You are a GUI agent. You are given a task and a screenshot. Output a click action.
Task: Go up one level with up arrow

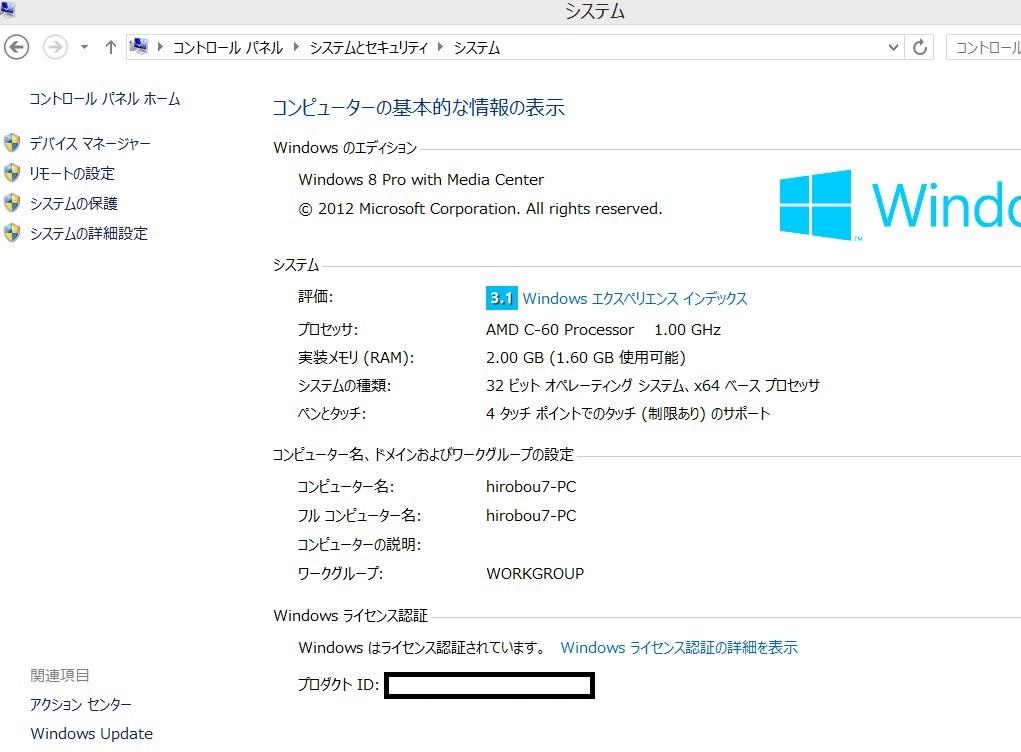(111, 47)
